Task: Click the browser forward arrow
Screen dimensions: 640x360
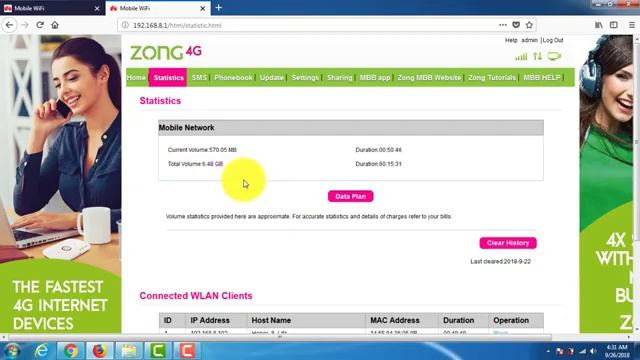Action: [x=25, y=25]
